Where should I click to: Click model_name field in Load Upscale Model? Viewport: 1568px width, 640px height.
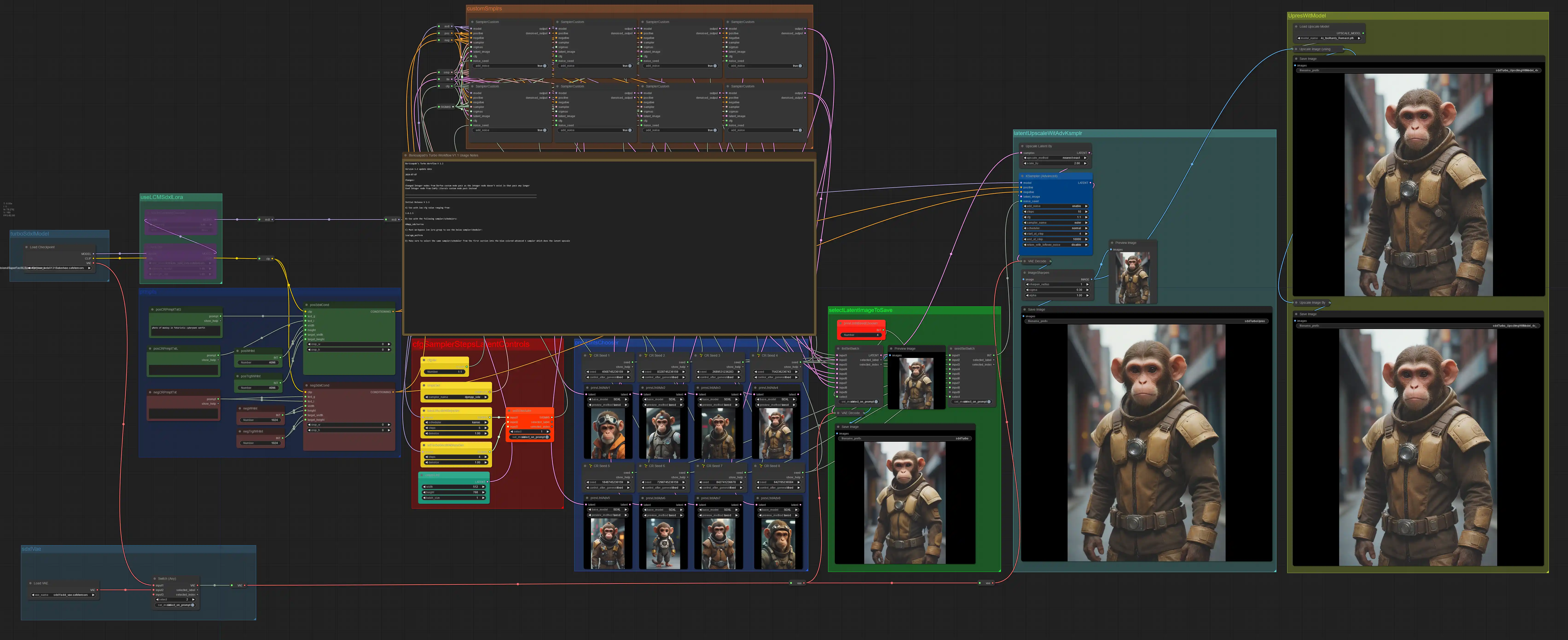[x=1329, y=38]
